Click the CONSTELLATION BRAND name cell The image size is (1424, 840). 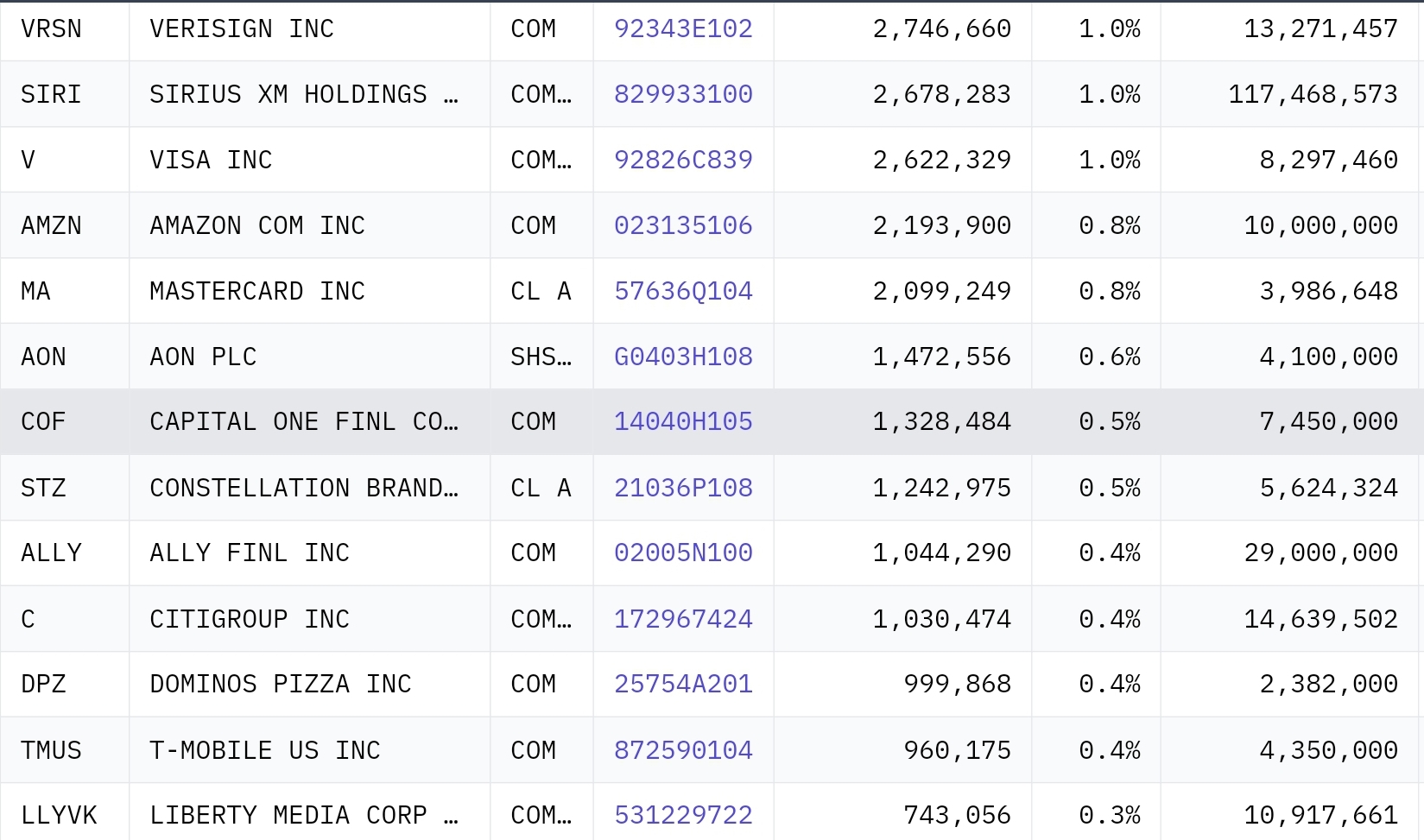(x=309, y=488)
